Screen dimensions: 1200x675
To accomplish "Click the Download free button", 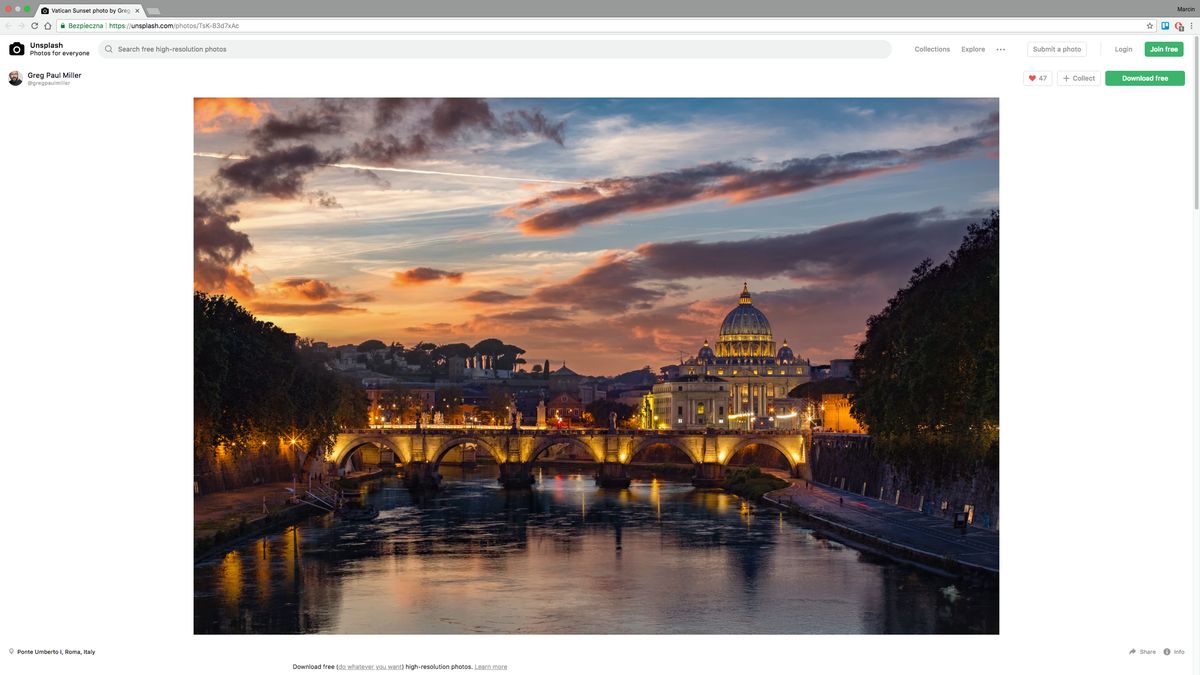I will (1145, 78).
